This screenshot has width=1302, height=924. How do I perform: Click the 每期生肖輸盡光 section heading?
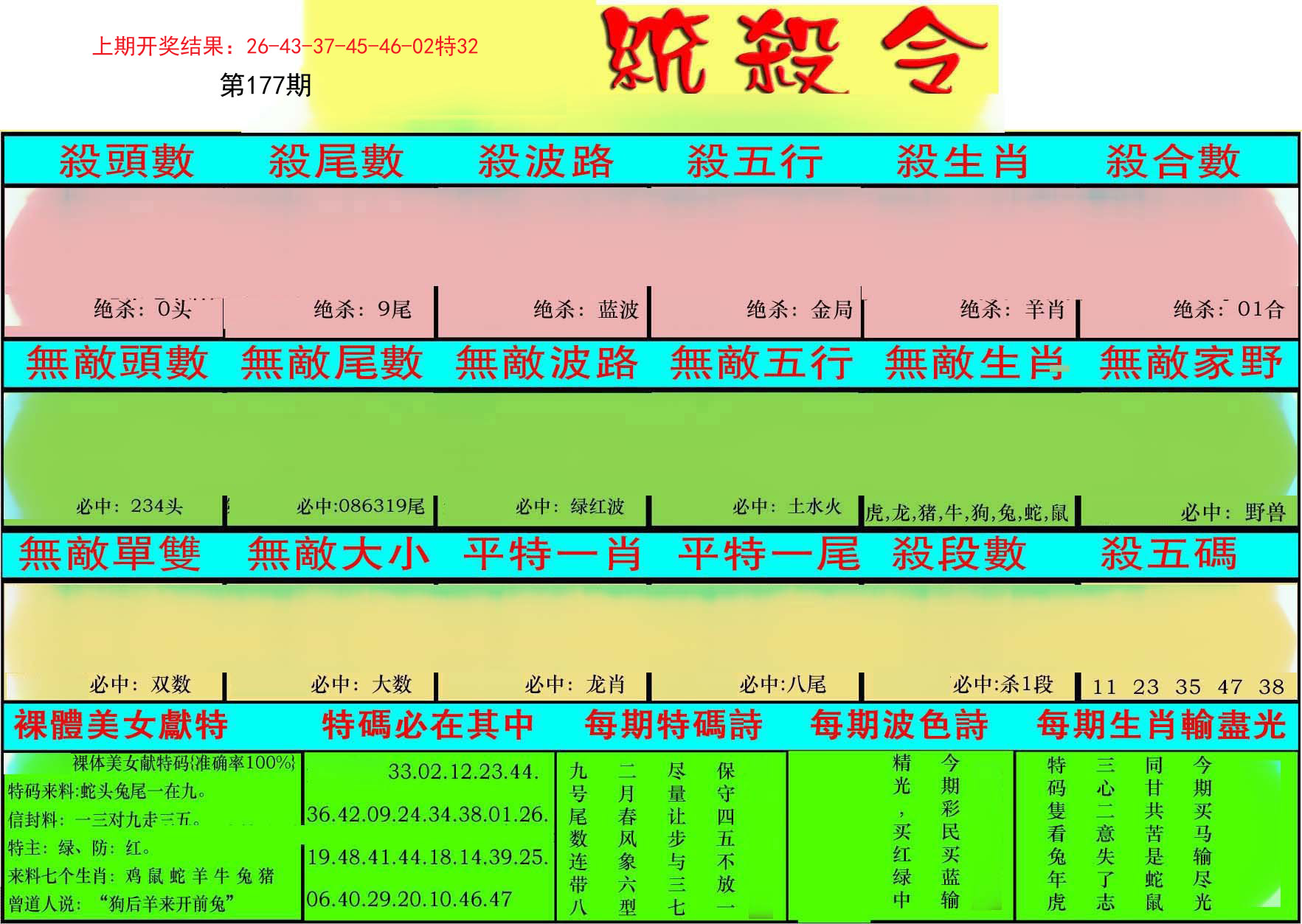pos(1161,724)
